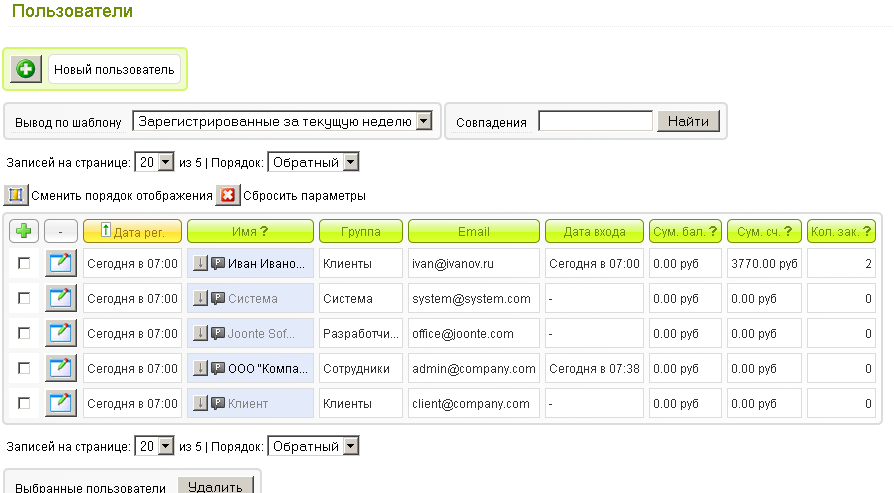
Task: Click email cell system@system.com
Action: (474, 298)
